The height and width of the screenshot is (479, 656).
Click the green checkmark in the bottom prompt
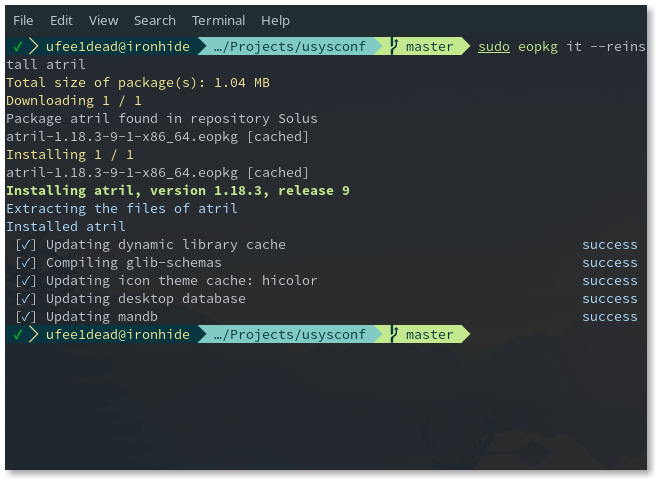point(18,335)
